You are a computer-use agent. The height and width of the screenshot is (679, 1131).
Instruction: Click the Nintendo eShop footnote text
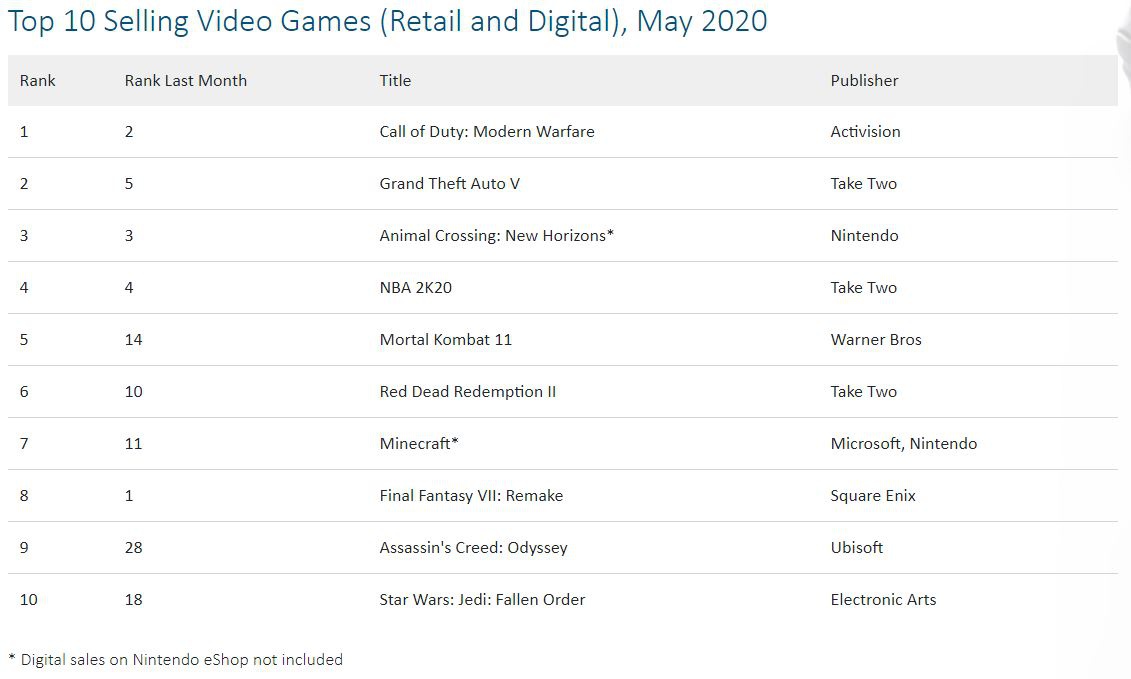pos(175,660)
